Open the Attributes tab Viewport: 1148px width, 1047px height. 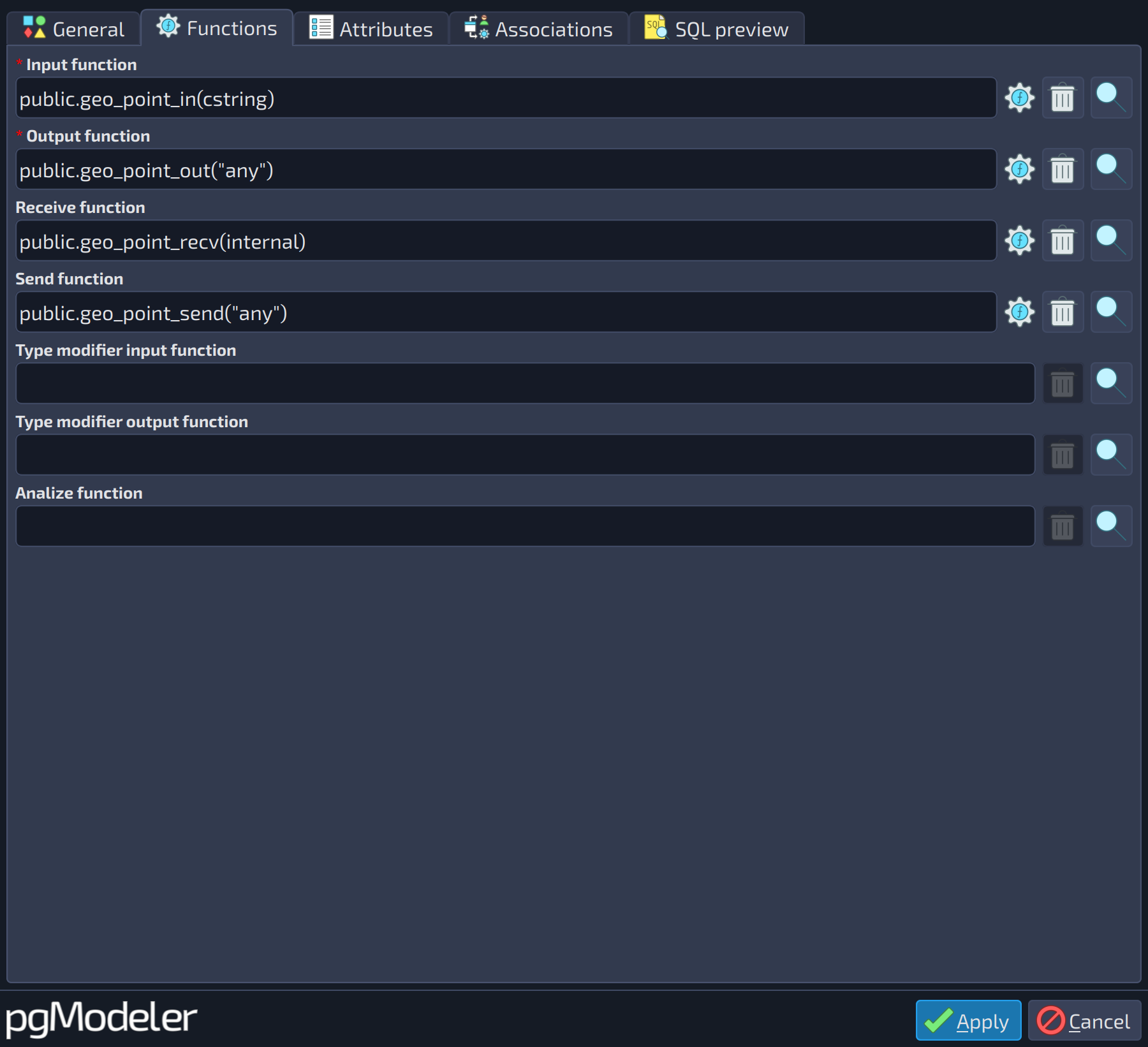point(371,29)
